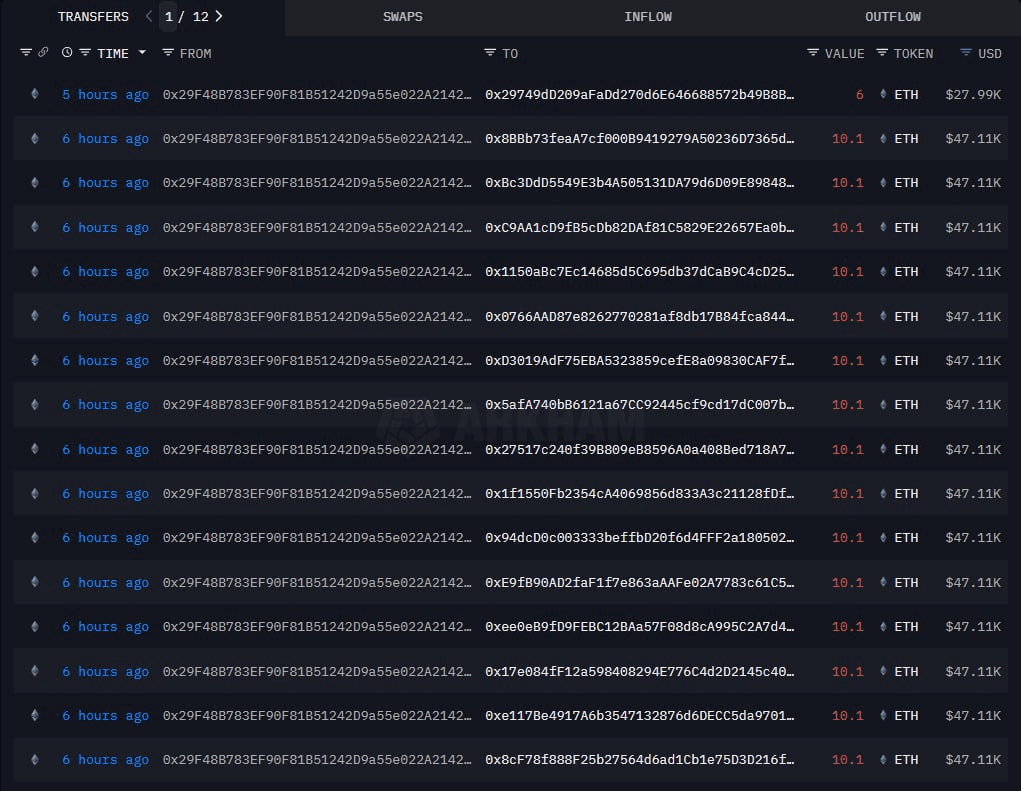
Task: Go to next transfers page arrow
Action: click(219, 16)
